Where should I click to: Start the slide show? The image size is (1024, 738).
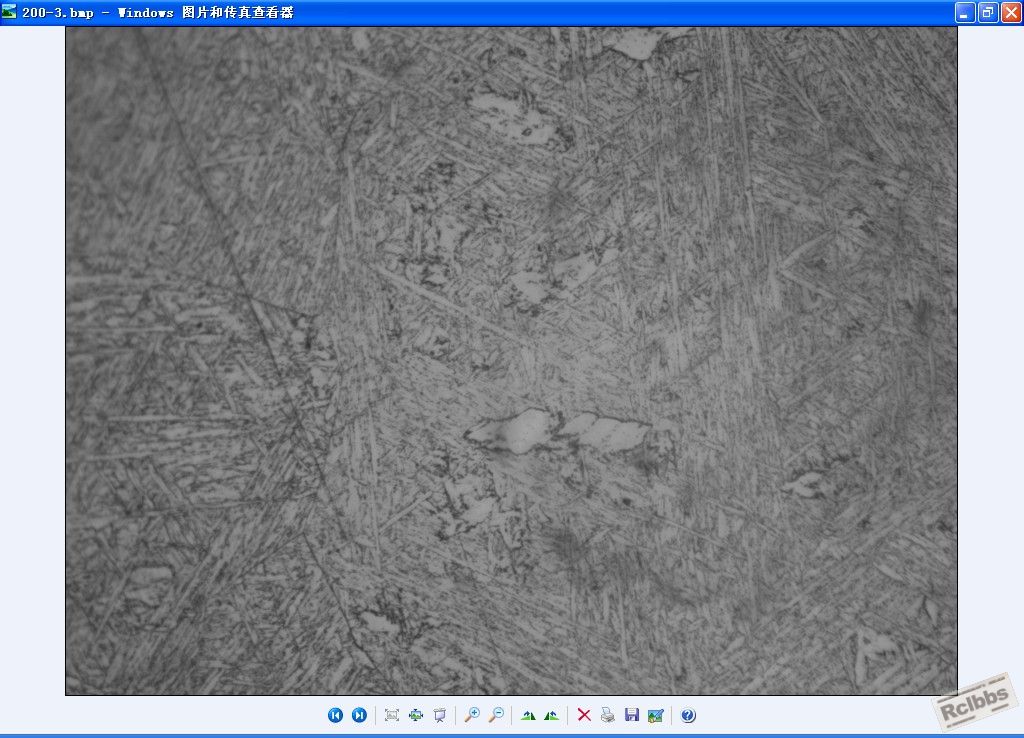tap(440, 715)
